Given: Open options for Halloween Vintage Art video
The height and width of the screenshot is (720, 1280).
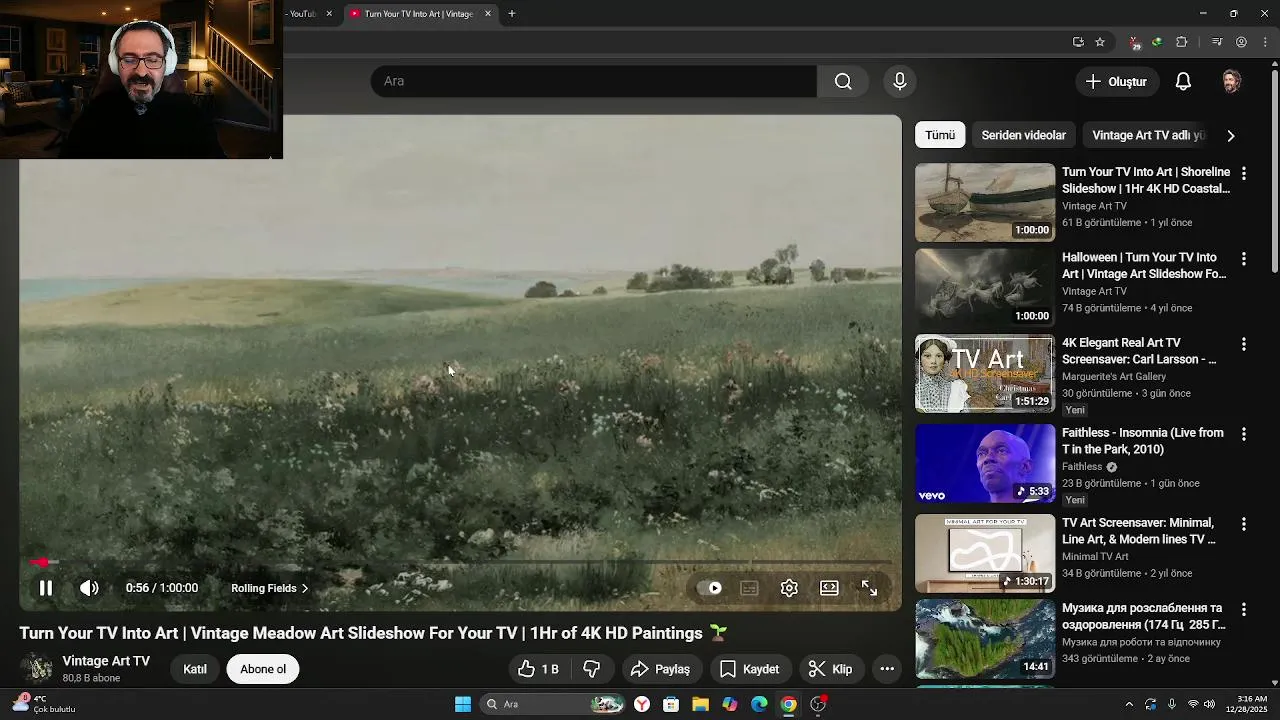Looking at the screenshot, I should 1244,258.
